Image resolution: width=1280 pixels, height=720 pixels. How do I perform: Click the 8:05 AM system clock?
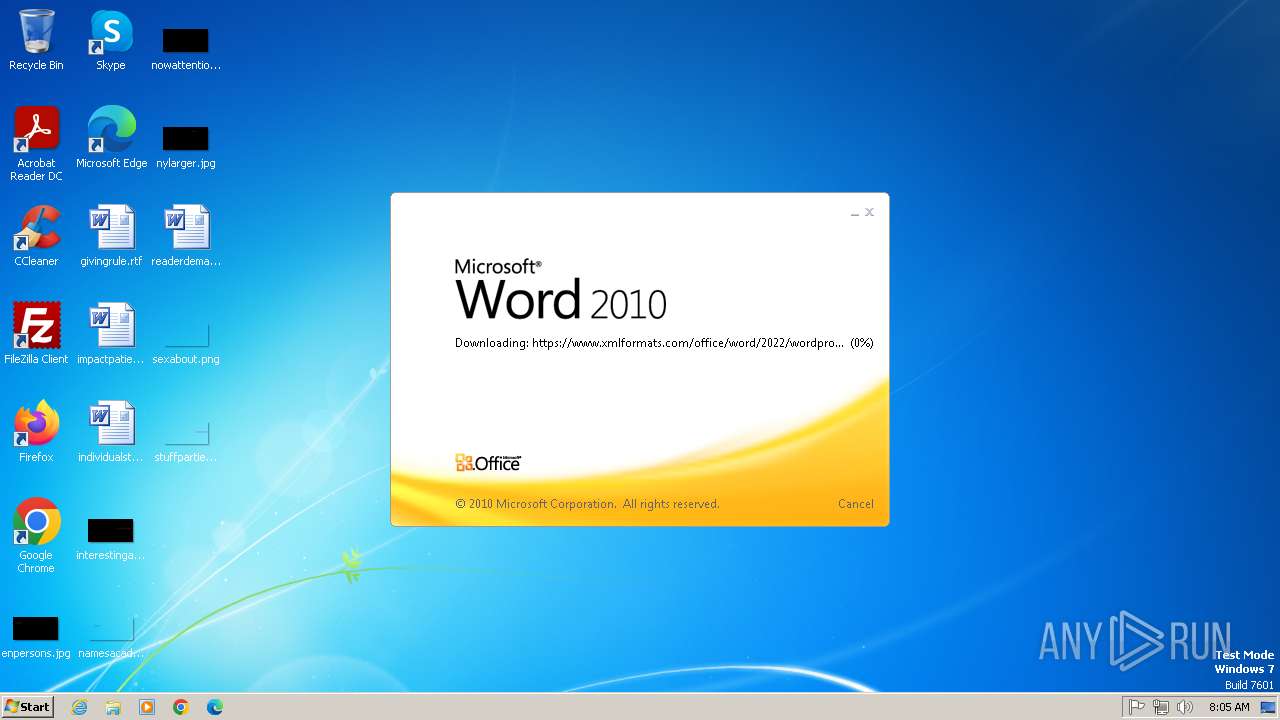(1229, 707)
